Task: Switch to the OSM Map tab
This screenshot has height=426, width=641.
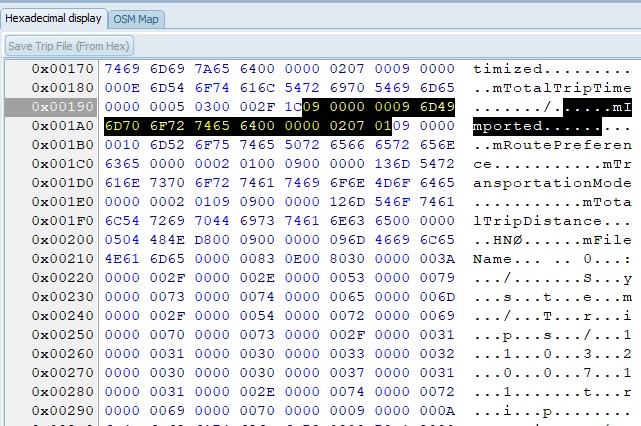Action: click(137, 19)
